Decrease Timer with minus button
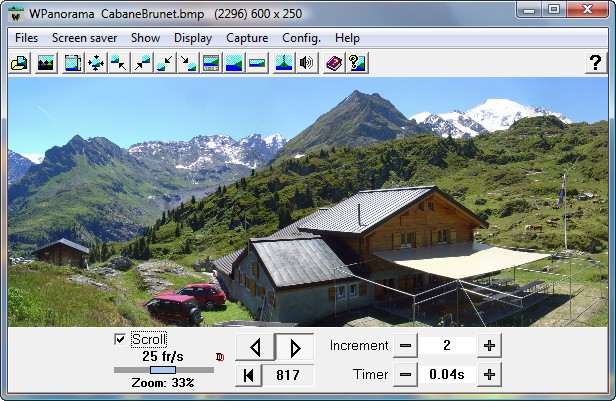616x401 pixels. (405, 375)
